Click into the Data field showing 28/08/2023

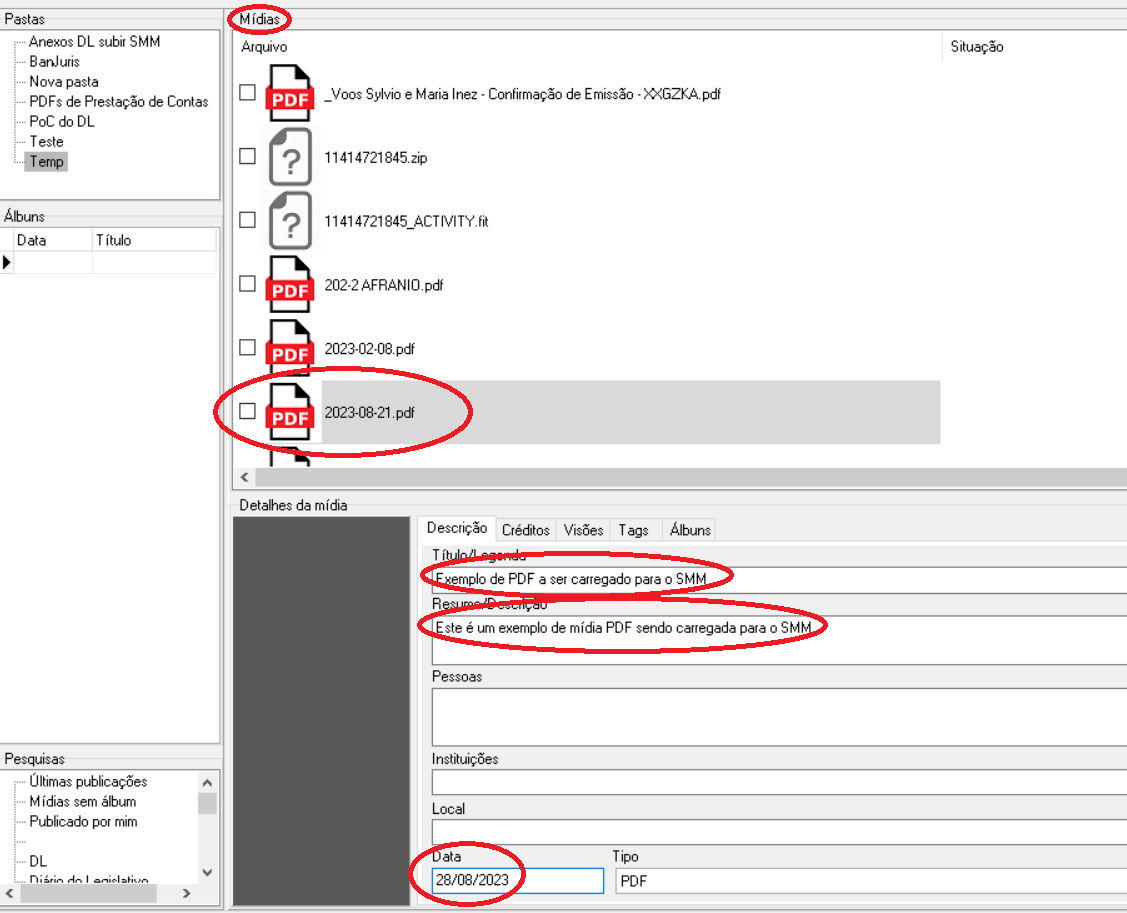518,880
